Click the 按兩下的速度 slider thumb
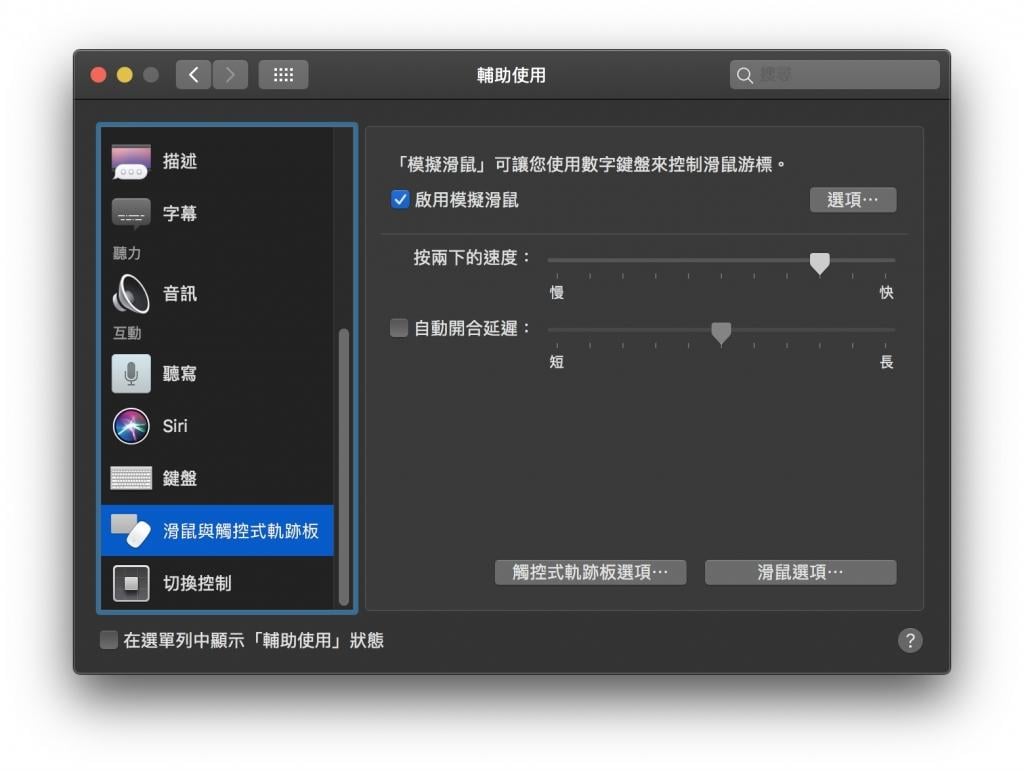 820,263
